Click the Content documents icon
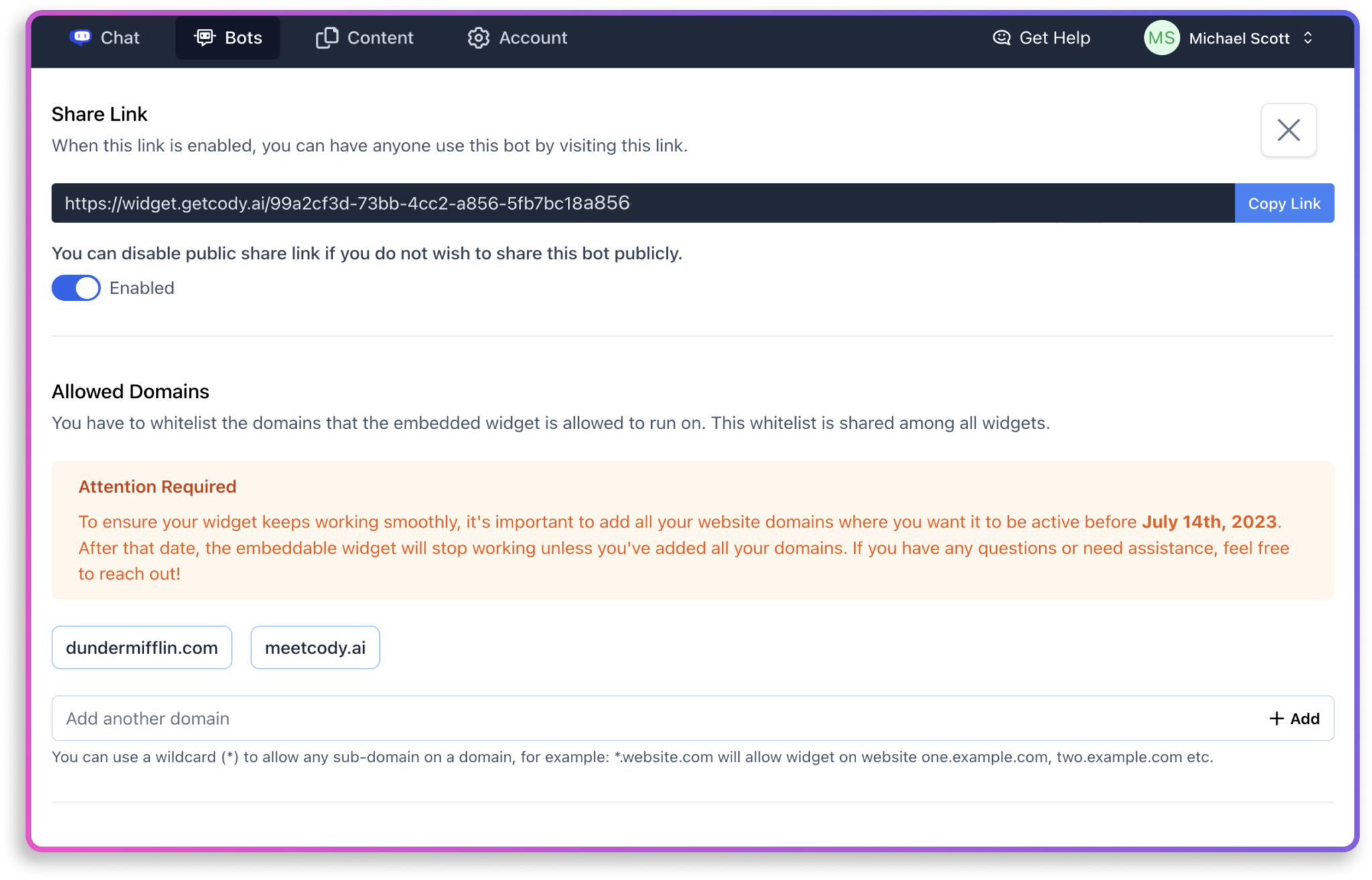This screenshot has height=880, width=1372. point(327,38)
